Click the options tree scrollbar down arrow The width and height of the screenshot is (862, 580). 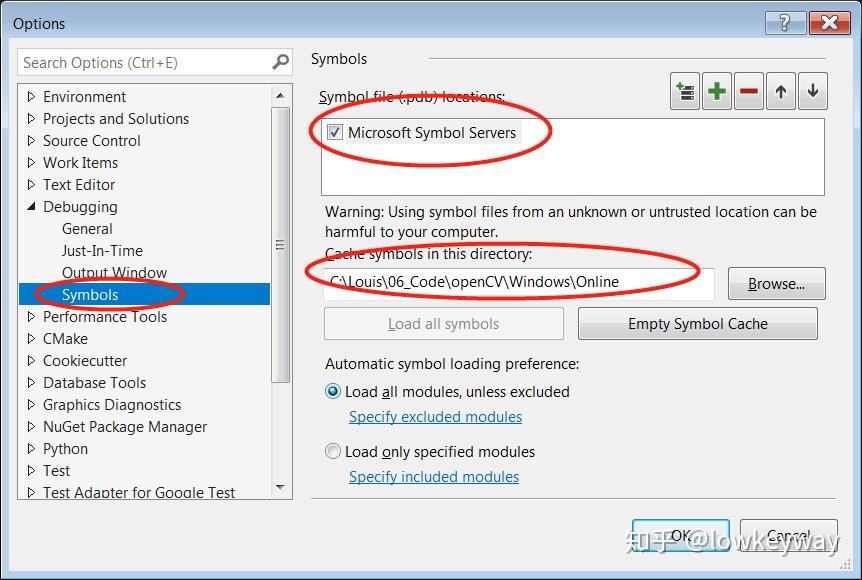(280, 488)
